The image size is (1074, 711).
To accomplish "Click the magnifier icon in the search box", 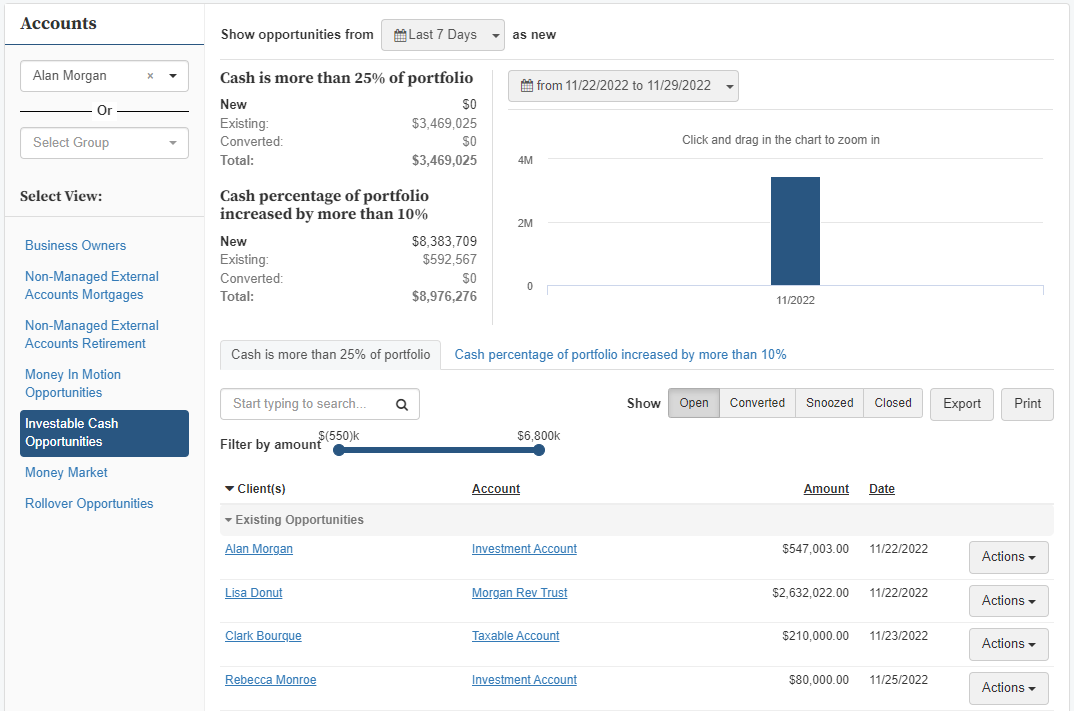I will [401, 404].
